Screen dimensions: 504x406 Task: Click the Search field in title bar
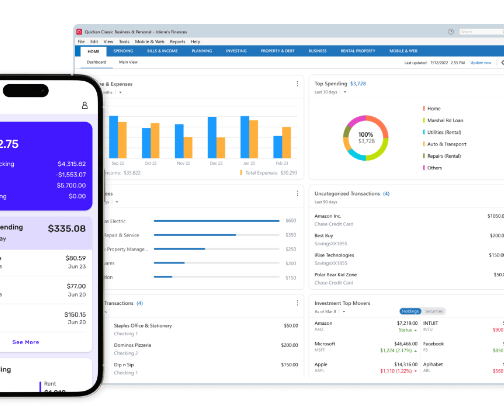click(x=482, y=32)
